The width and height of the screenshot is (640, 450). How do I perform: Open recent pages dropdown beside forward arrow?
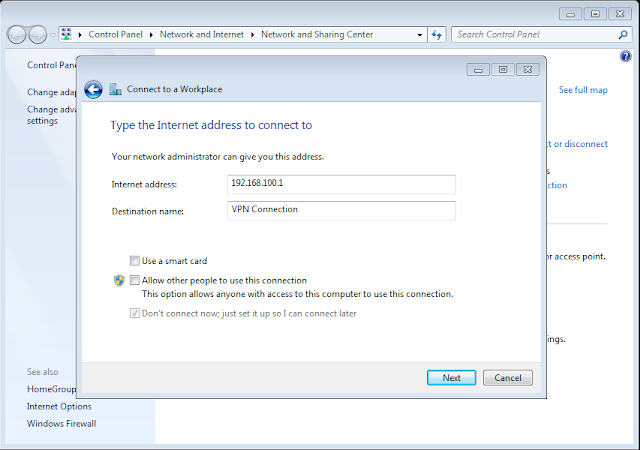point(53,35)
